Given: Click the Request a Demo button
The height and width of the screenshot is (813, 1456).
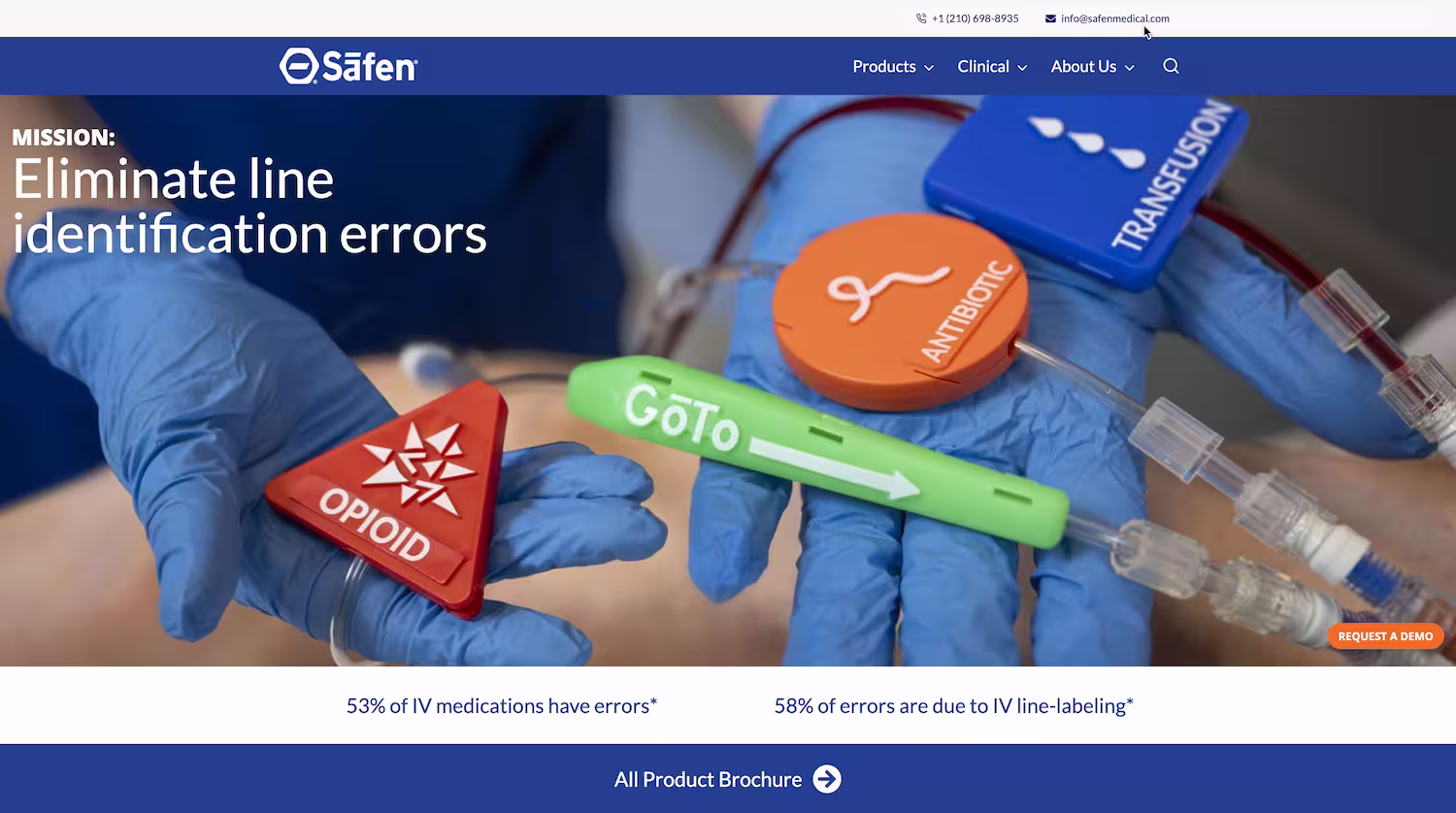Looking at the screenshot, I should pos(1385,636).
